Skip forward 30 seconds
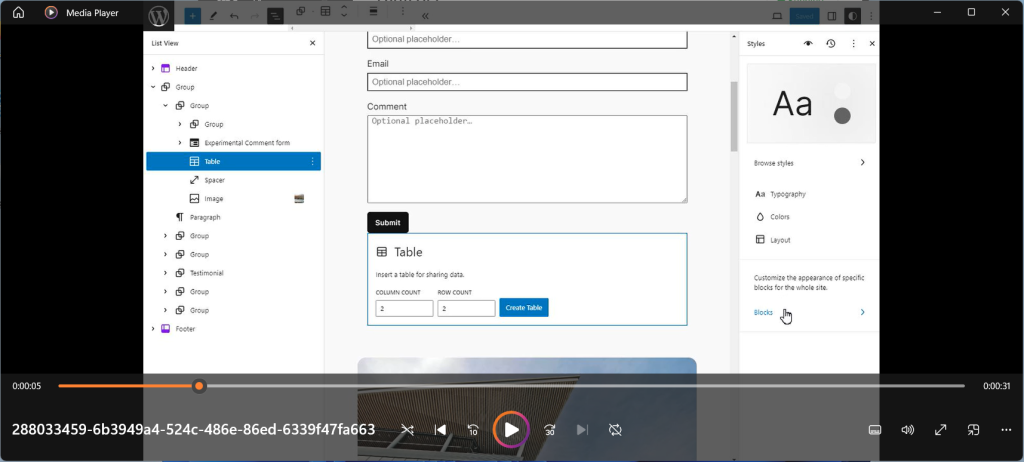Screen dimensions: 1024x462 click(x=549, y=430)
